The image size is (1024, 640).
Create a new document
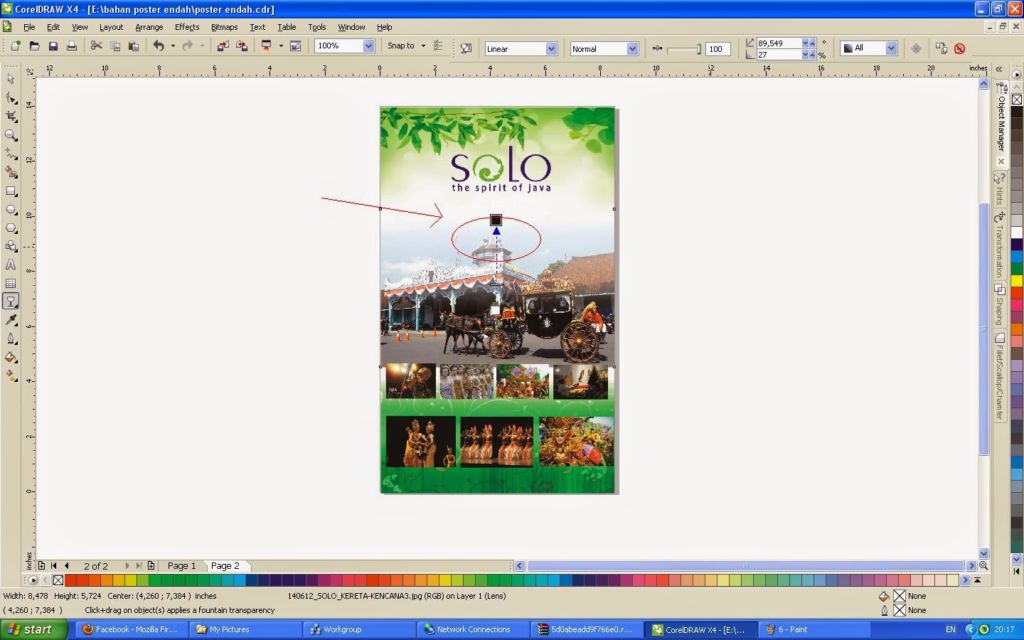coord(16,46)
